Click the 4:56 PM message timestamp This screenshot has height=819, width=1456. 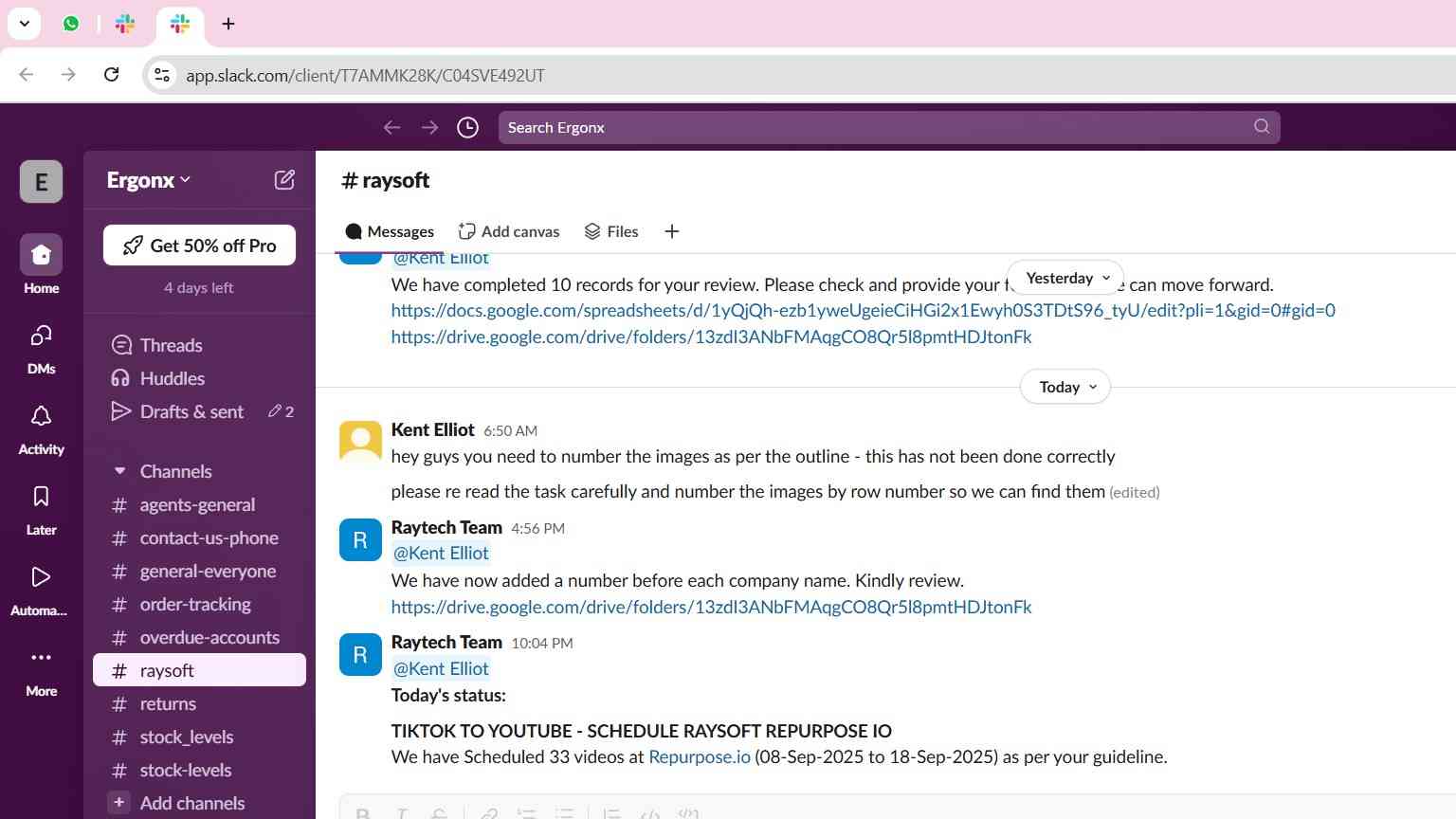(537, 528)
